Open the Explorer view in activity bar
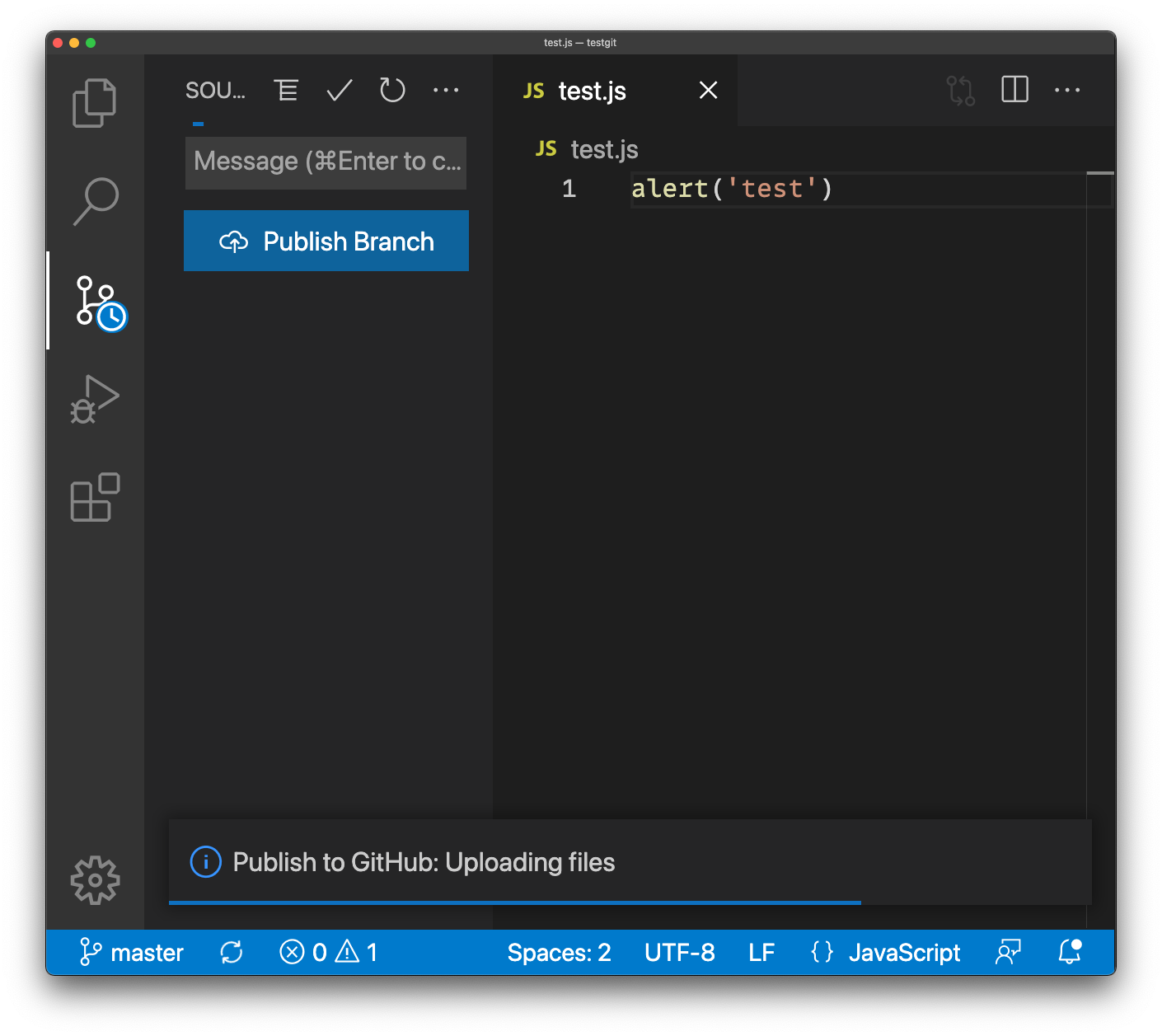1162x1036 pixels. [x=95, y=103]
